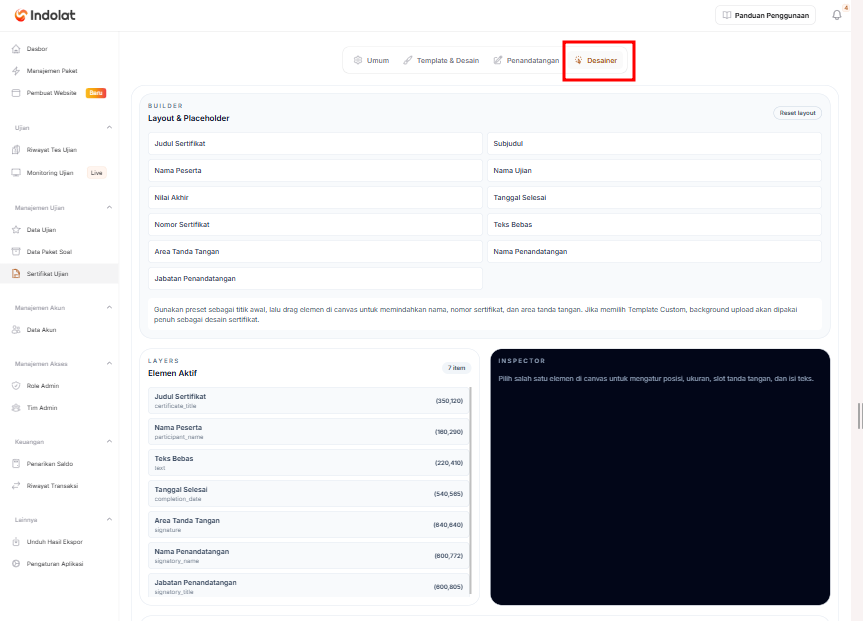Add Tanggal Selesai placeholder
863x621 pixels.
pyautogui.click(x=654, y=198)
